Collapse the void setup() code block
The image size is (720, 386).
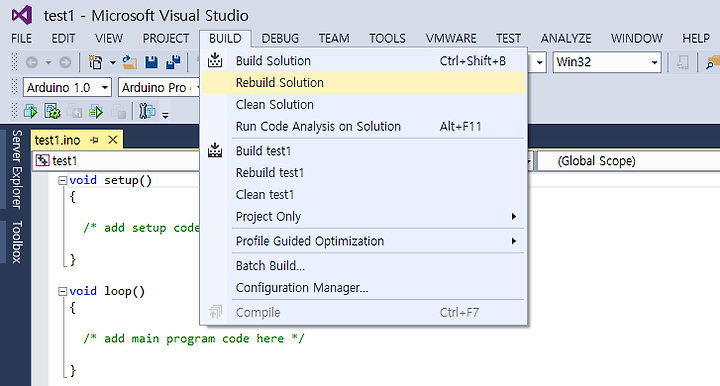pos(62,181)
